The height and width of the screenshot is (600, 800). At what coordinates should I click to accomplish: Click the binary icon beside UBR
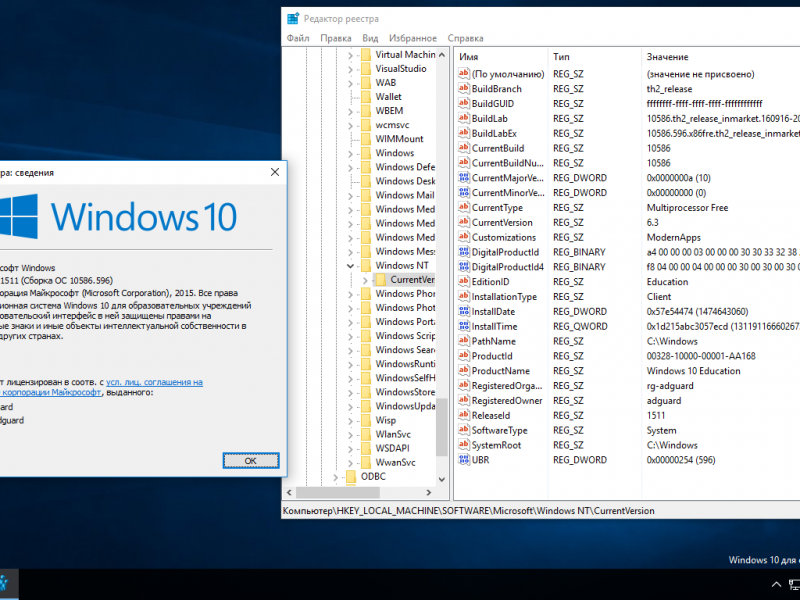pyautogui.click(x=464, y=460)
